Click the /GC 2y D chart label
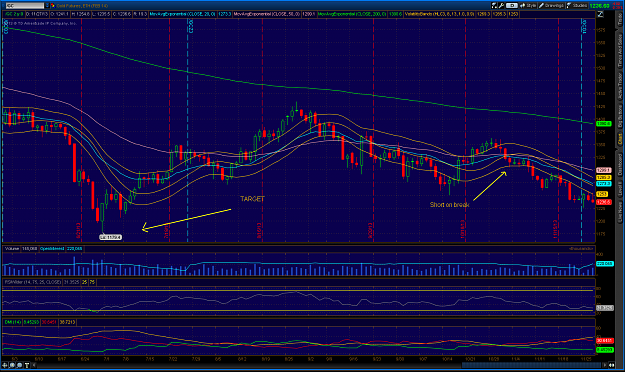The width and height of the screenshot is (625, 372). click(x=14, y=14)
